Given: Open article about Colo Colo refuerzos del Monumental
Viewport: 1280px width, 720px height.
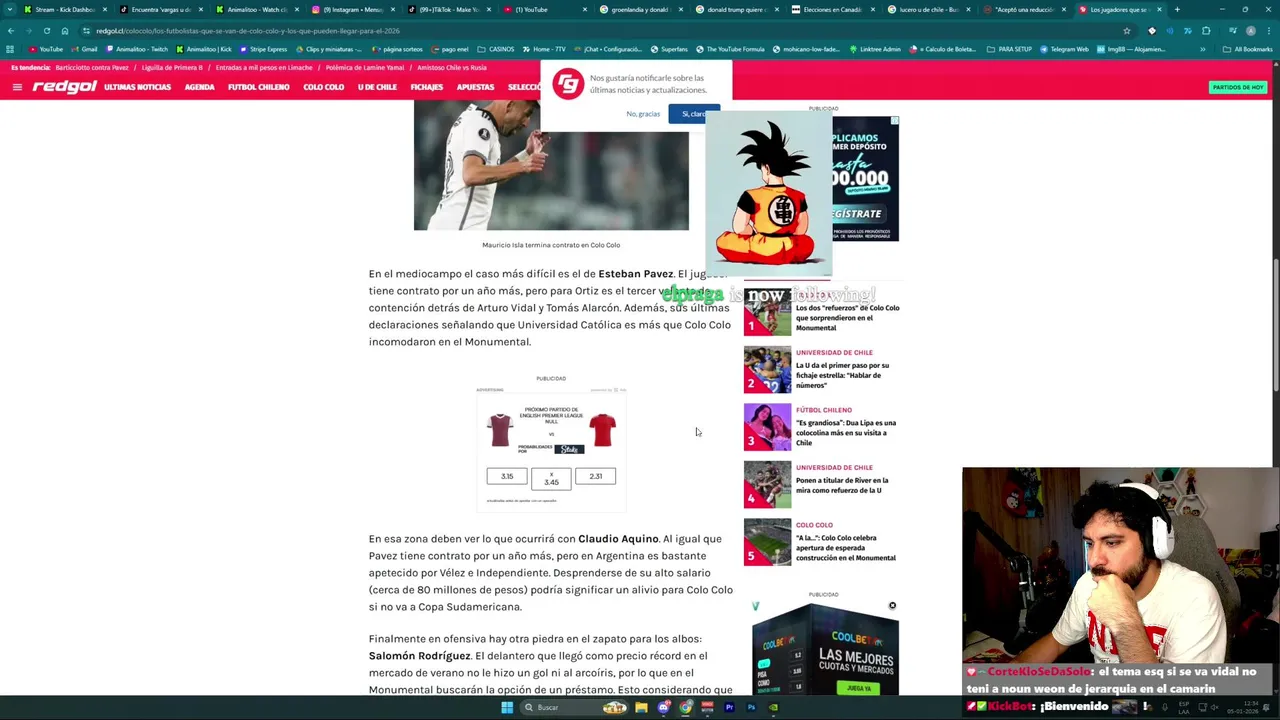Looking at the screenshot, I should pos(847,317).
